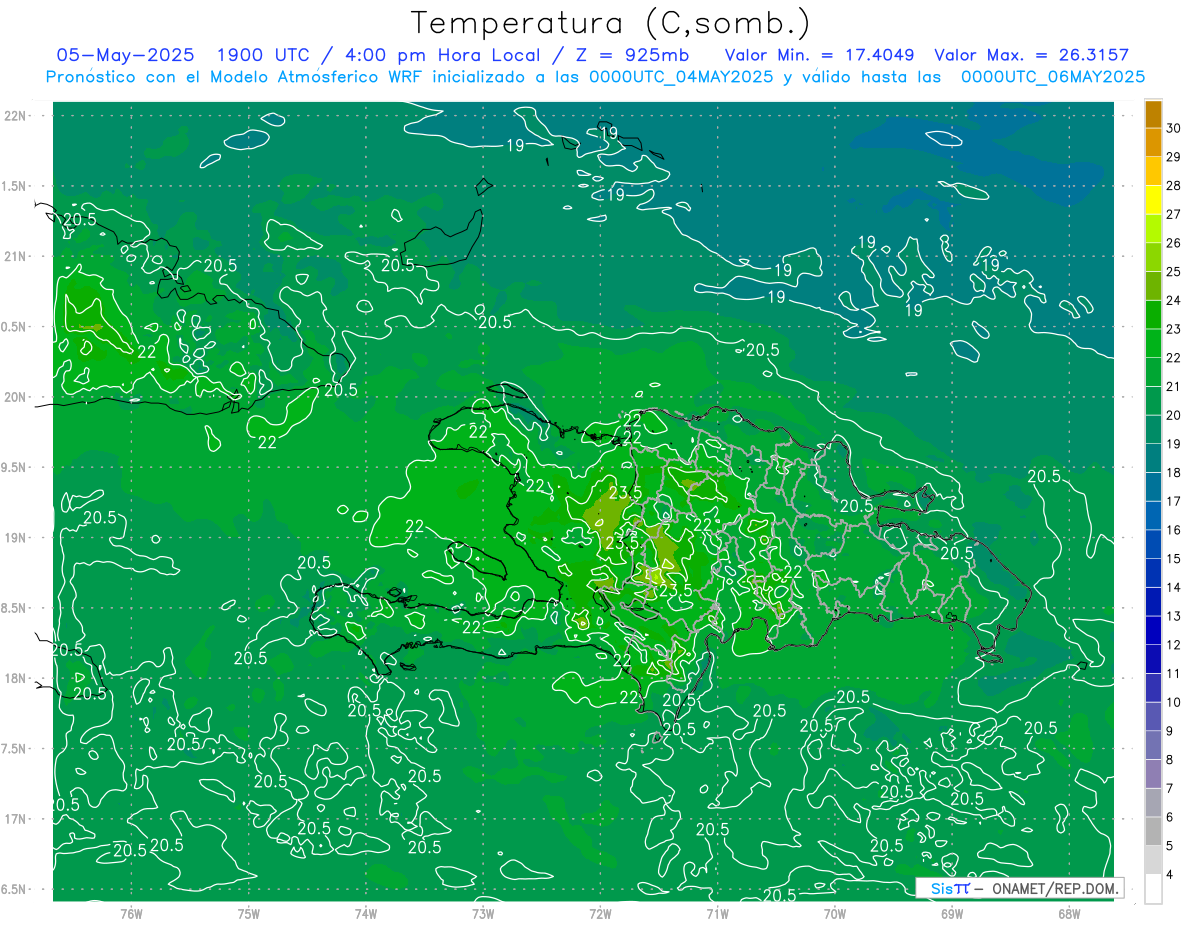This screenshot has height=927, width=1200.
Task: Click the '71W' longitude axis label
Action: pyautogui.click(x=717, y=914)
